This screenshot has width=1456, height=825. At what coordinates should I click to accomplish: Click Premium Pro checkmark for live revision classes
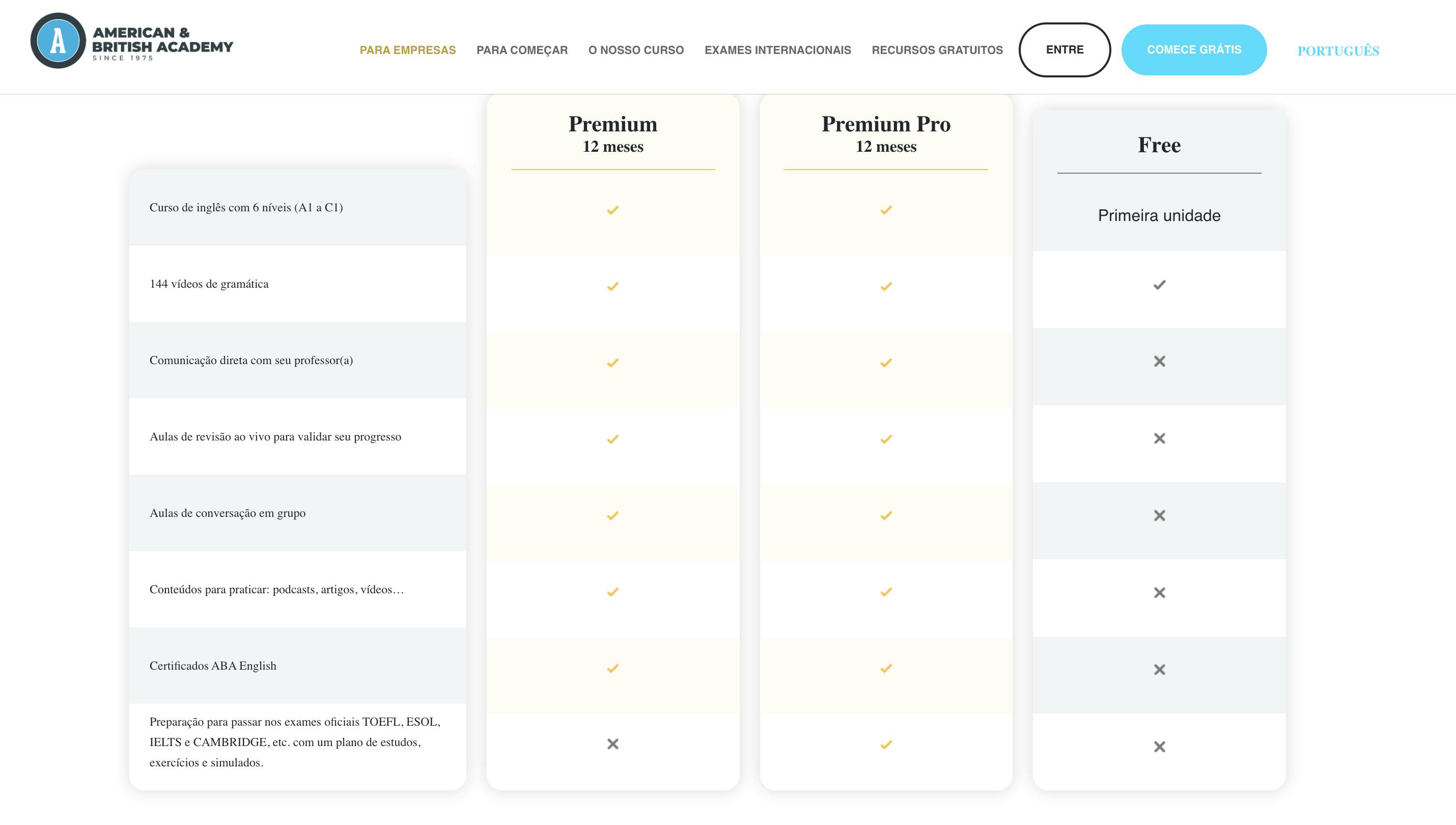(886, 438)
